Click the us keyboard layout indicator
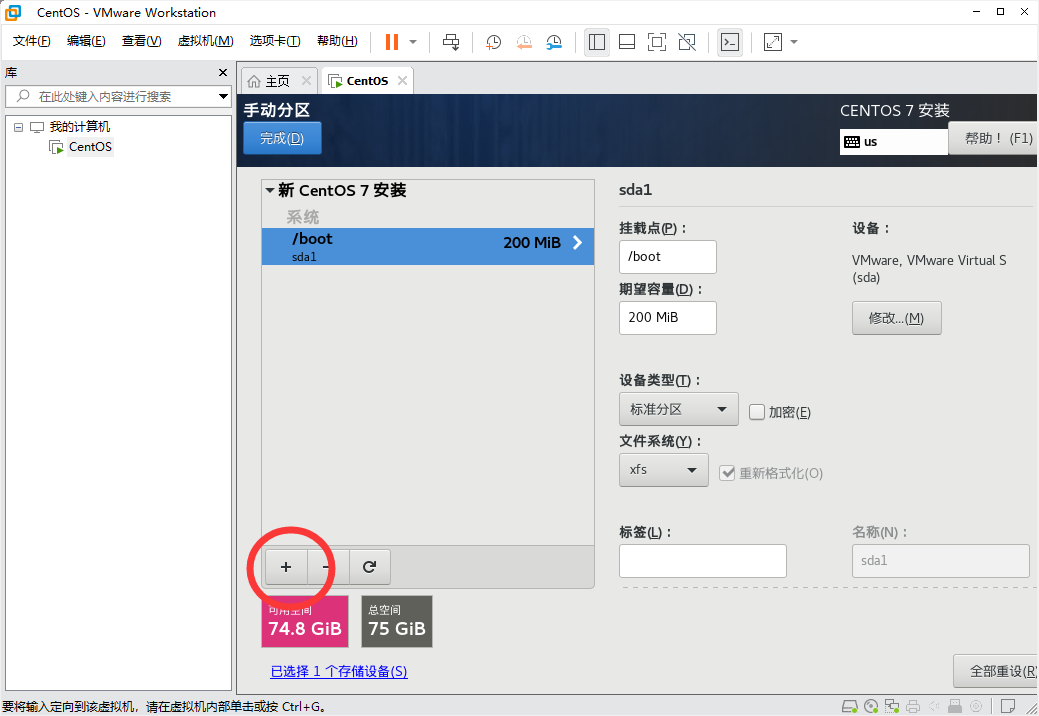Screen dimensions: 1039x716 pyautogui.click(x=893, y=142)
